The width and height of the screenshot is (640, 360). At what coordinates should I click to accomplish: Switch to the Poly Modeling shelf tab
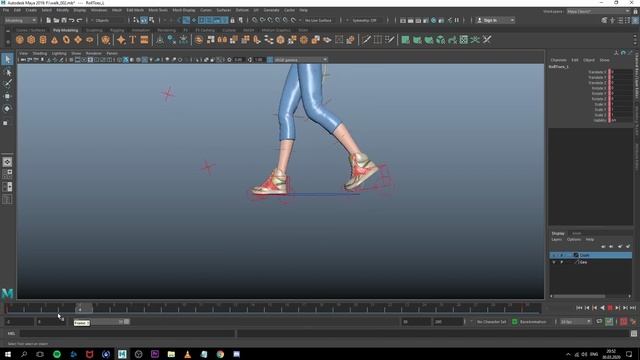65,30
